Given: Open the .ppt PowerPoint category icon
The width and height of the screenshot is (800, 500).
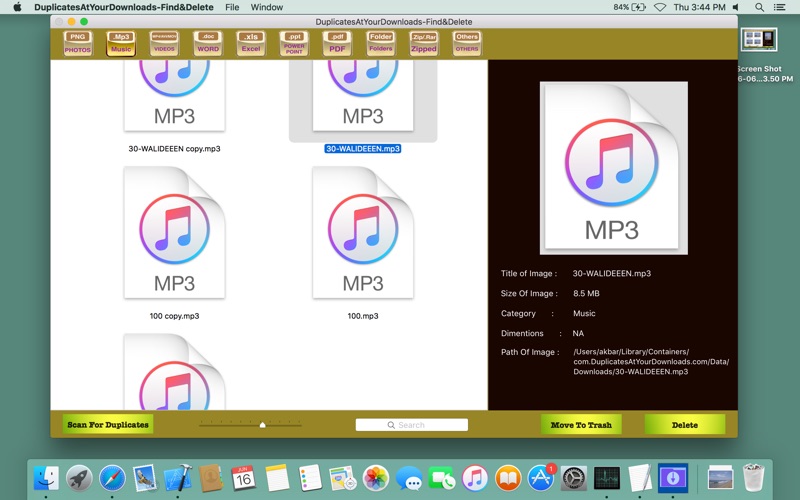Looking at the screenshot, I should point(294,43).
